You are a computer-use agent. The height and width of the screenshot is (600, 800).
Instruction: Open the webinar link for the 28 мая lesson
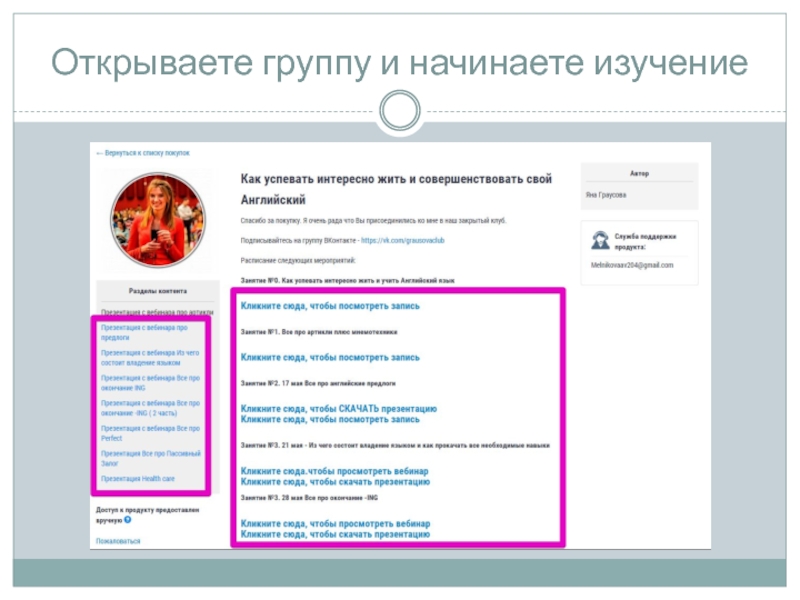(335, 523)
